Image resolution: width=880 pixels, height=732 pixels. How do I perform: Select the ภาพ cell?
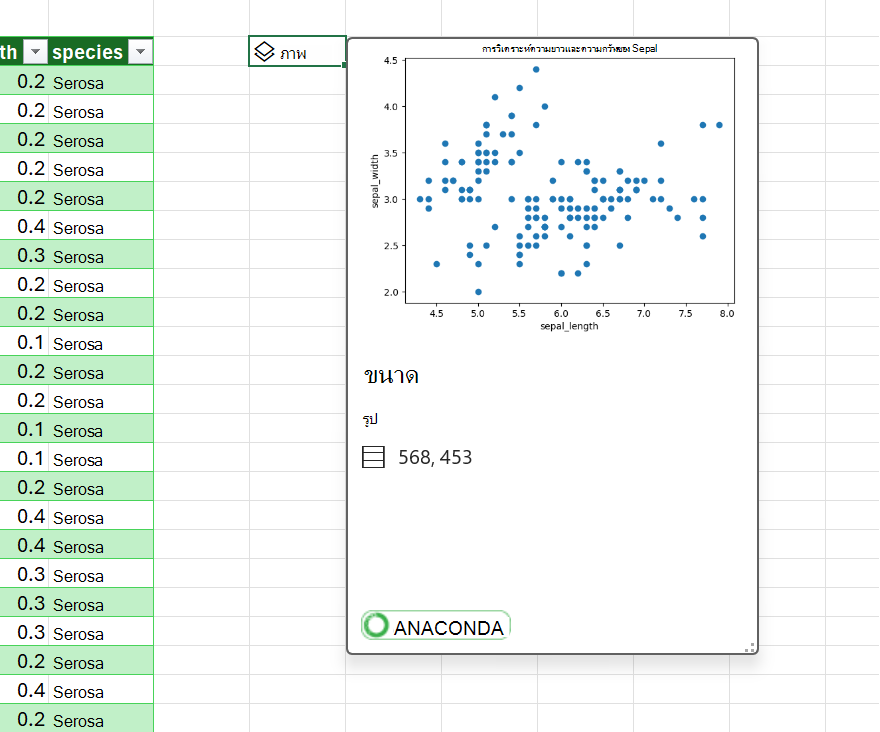pyautogui.click(x=297, y=52)
